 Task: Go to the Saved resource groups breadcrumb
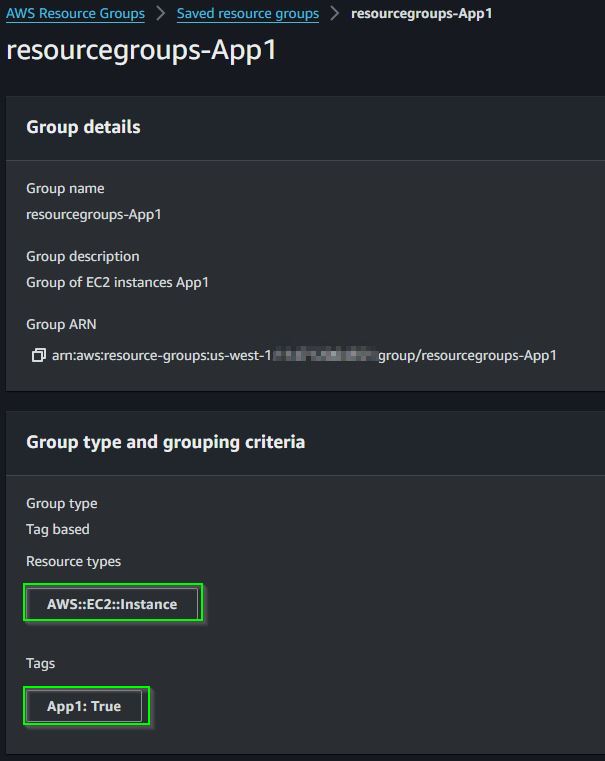(x=247, y=14)
